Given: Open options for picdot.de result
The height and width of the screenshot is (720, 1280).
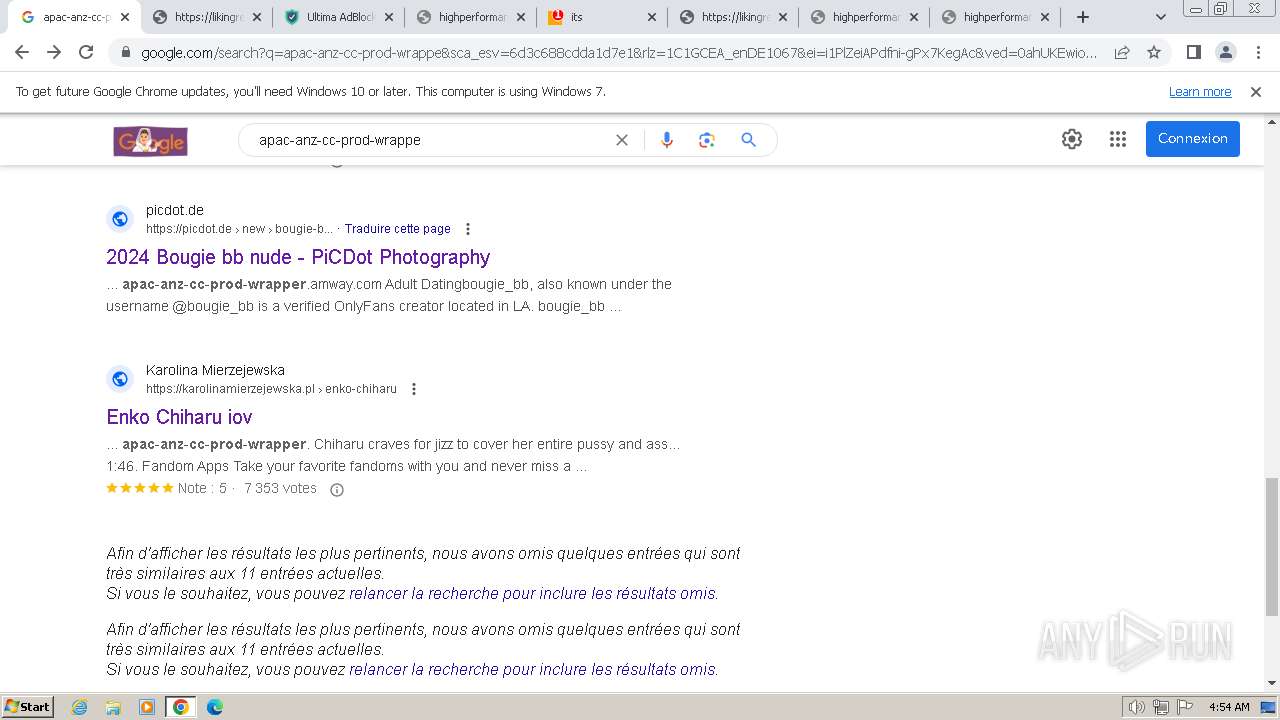Looking at the screenshot, I should (x=468, y=229).
